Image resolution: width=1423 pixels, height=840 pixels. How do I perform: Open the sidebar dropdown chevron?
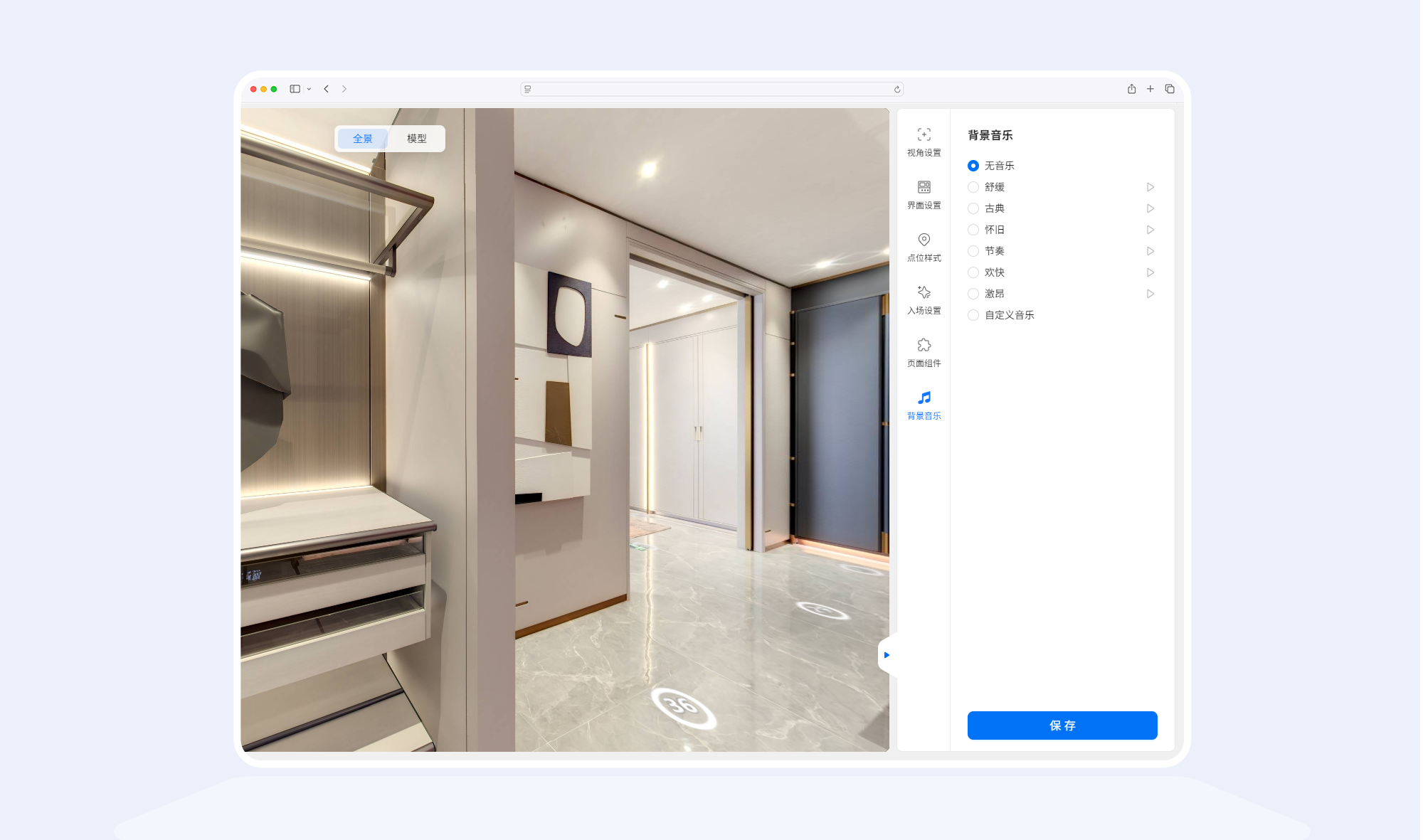tap(309, 90)
